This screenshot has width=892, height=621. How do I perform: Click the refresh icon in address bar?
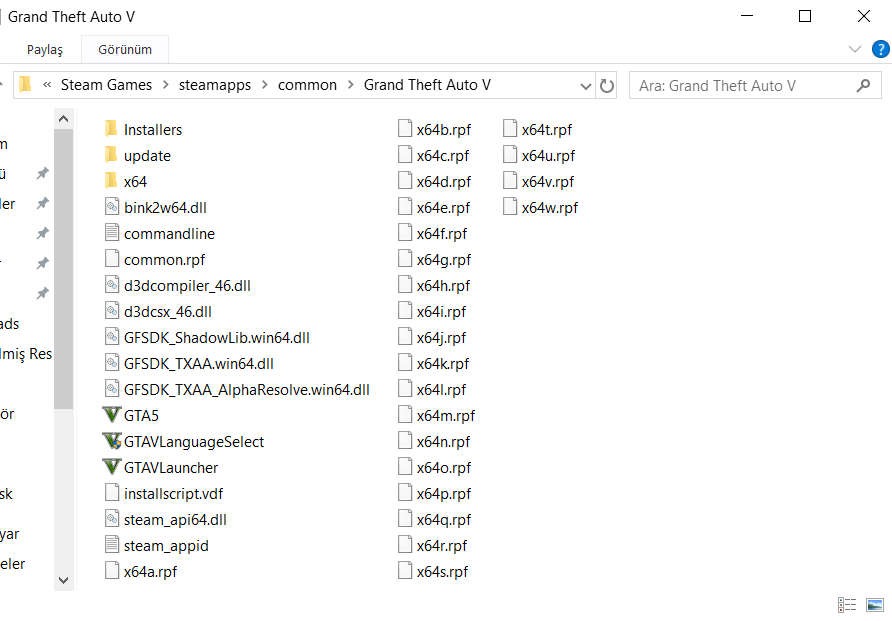607,85
